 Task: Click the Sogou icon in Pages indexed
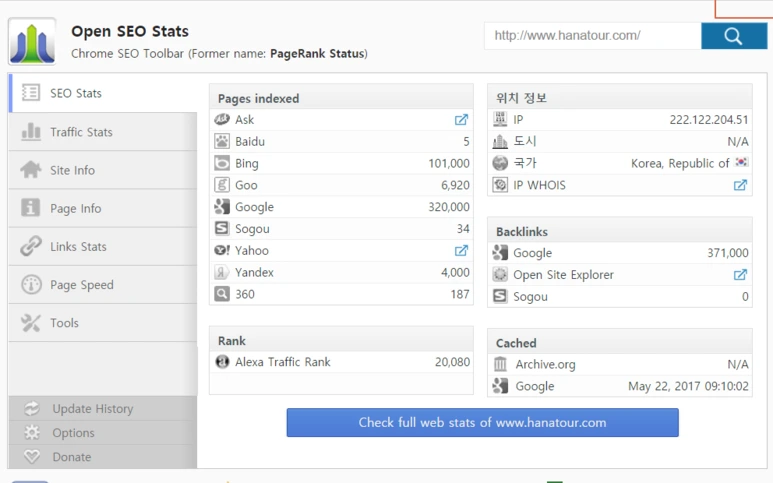click(222, 228)
